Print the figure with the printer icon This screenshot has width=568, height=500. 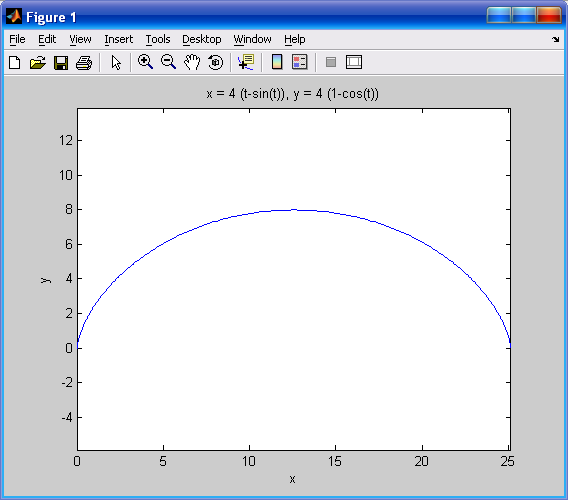84,62
